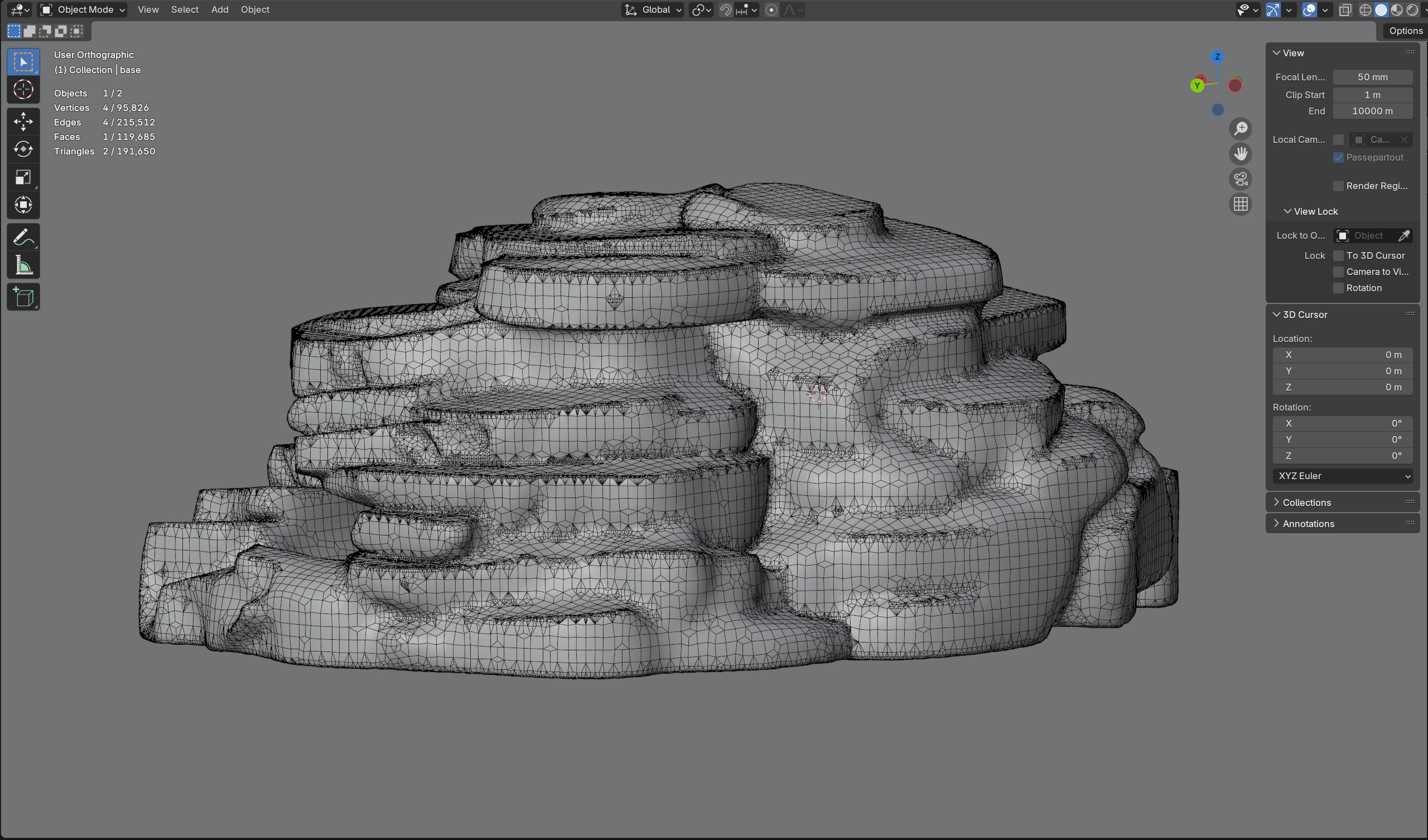Select the Rotate tool
Image resolution: width=1428 pixels, height=840 pixels.
(x=23, y=149)
